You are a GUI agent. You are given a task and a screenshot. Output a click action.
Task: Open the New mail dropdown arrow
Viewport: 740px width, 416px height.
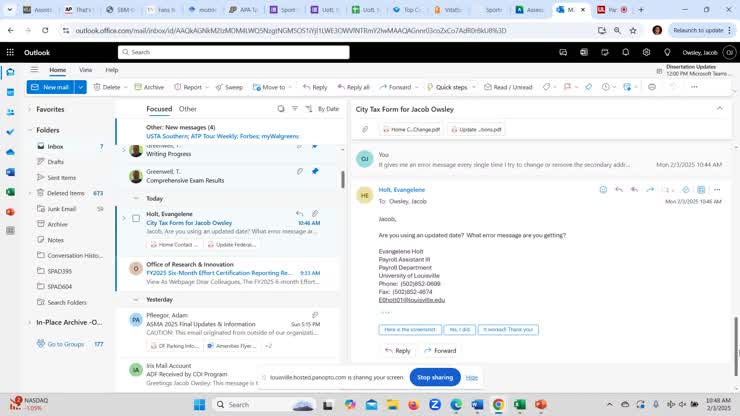click(x=80, y=87)
